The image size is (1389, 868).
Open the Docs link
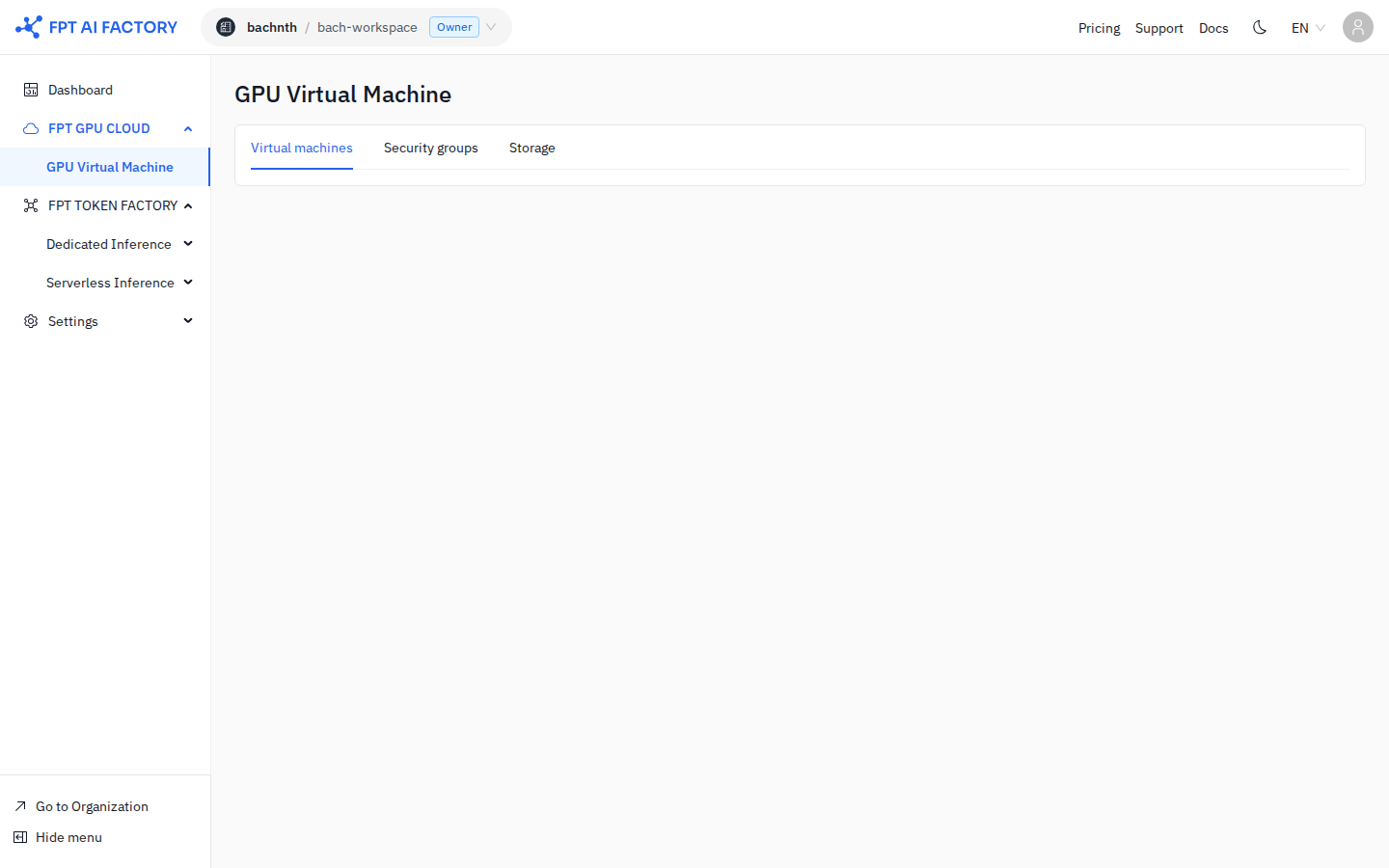tap(1213, 28)
